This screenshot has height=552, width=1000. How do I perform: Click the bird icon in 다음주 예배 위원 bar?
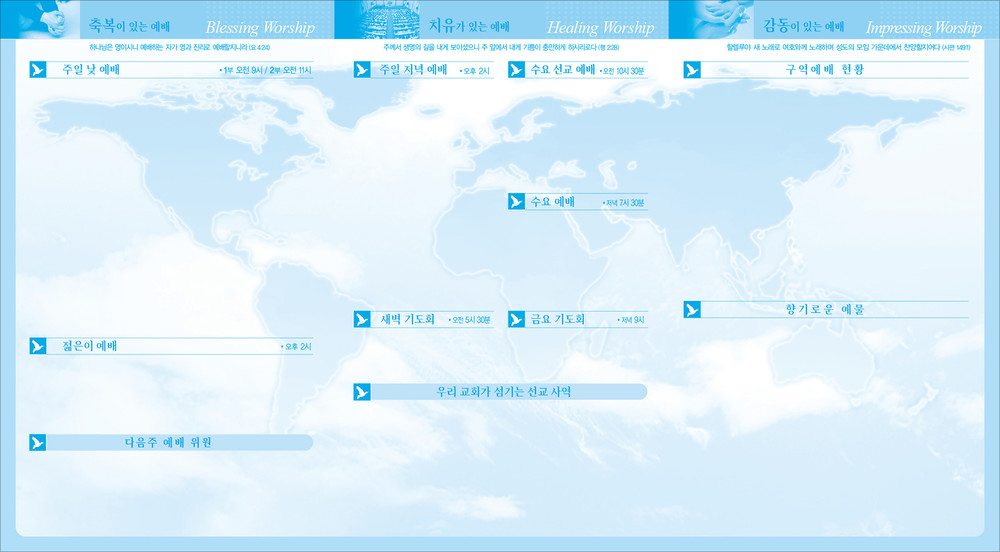tap(38, 442)
